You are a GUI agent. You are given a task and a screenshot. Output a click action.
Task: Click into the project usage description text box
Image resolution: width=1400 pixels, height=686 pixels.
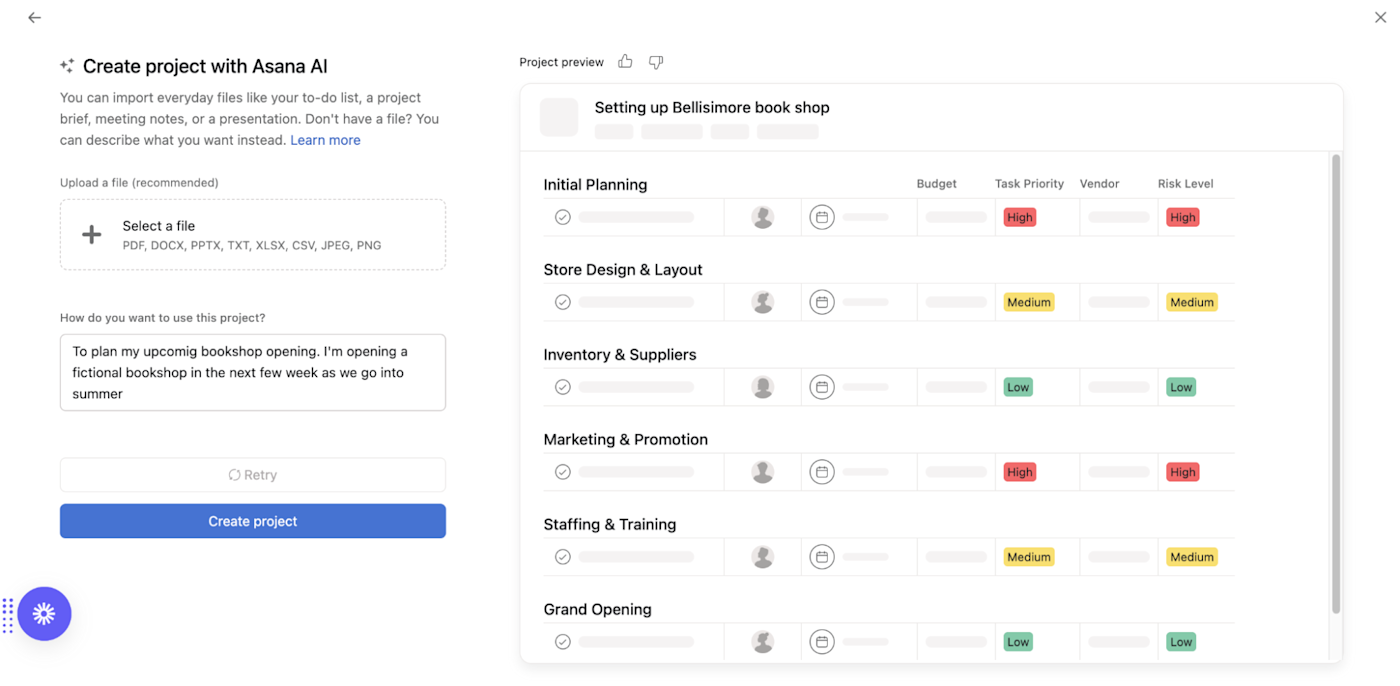pyautogui.click(x=253, y=373)
